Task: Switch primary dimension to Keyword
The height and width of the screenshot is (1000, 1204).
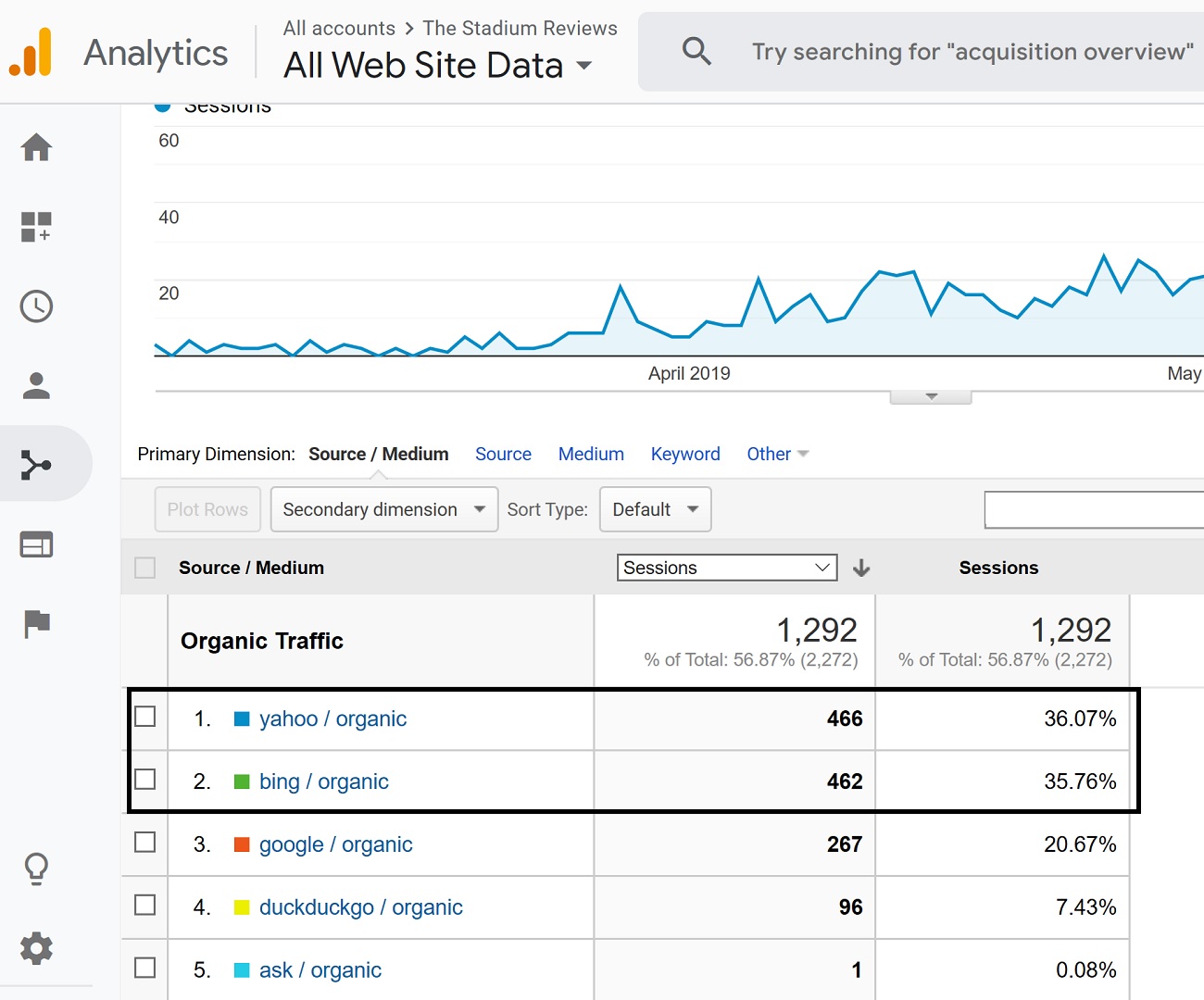Action: 685,454
